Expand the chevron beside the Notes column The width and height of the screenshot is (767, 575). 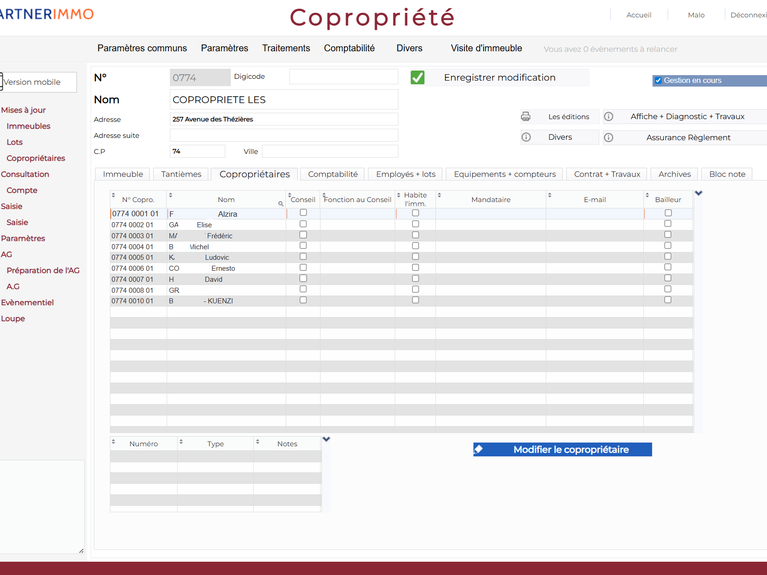click(x=326, y=439)
